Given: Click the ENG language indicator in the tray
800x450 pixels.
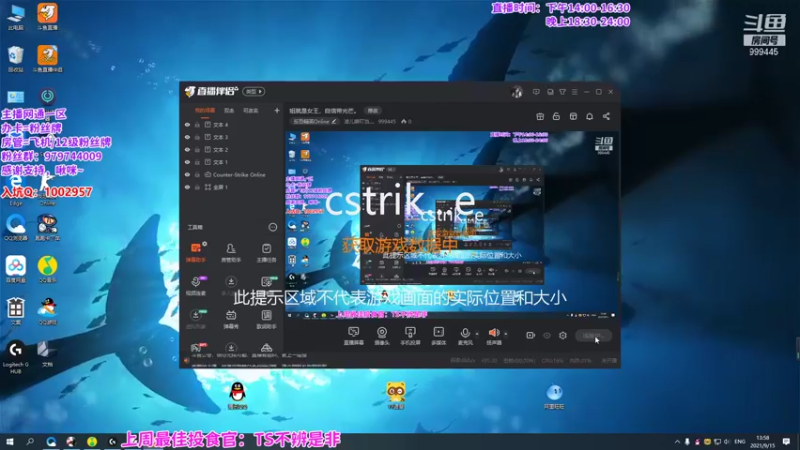Looking at the screenshot, I should click(x=739, y=441).
